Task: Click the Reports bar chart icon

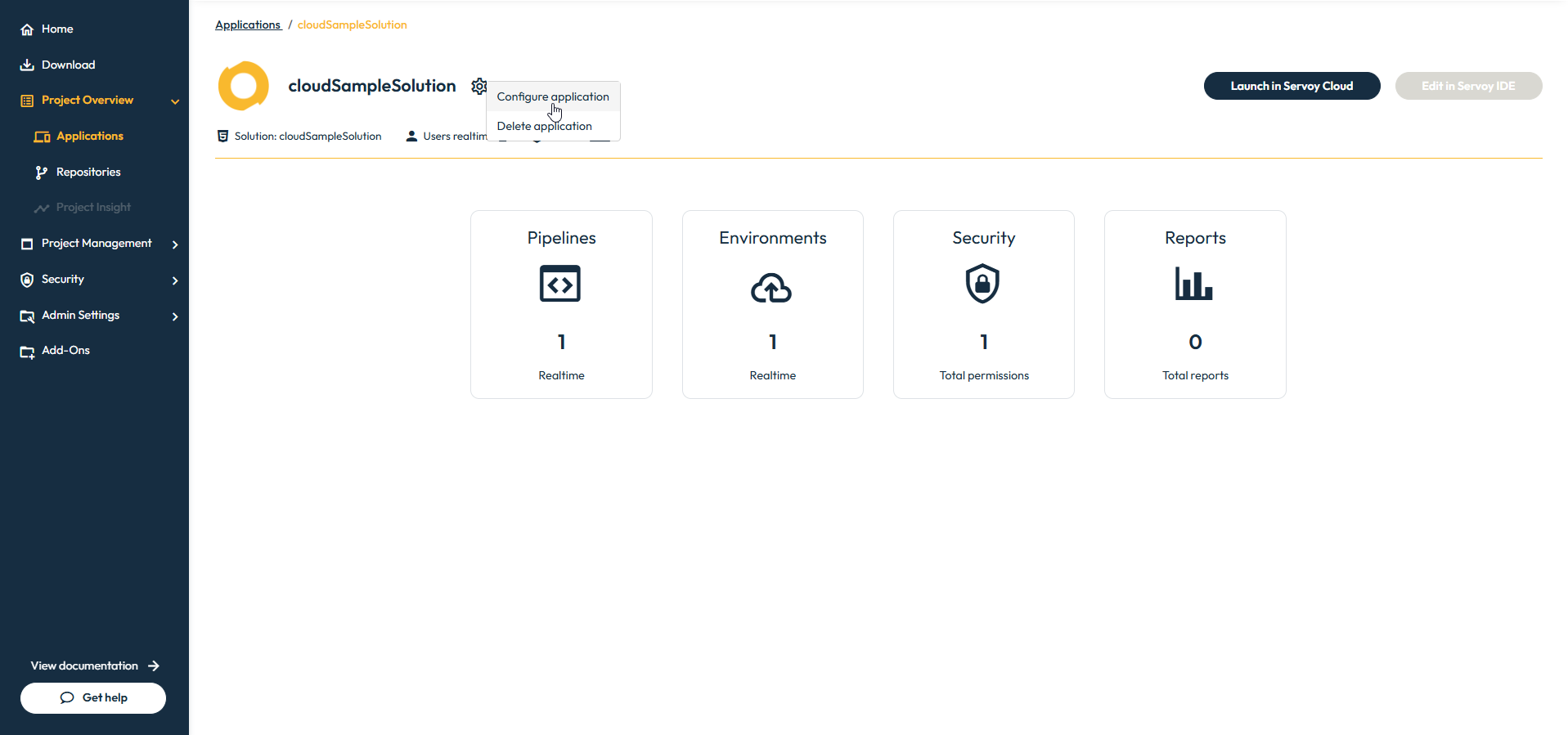Action: tap(1193, 284)
